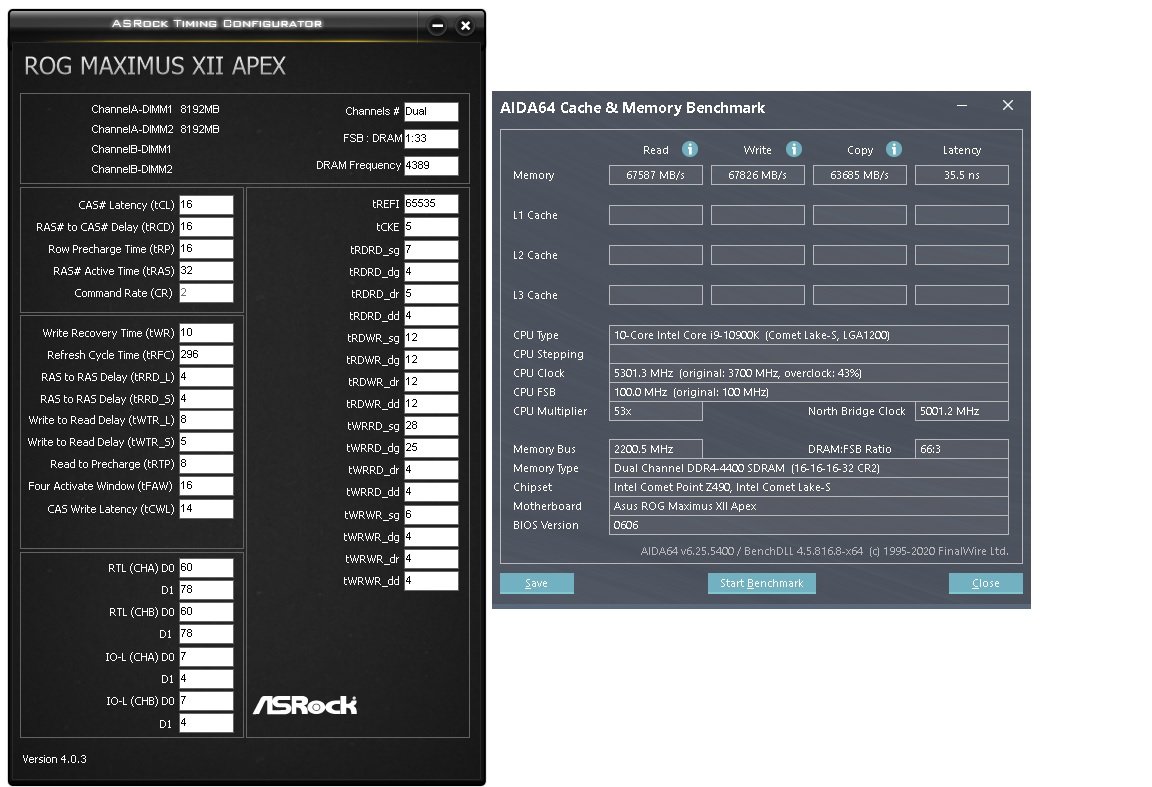Viewport: 1152px width, 787px height.
Task: Select the North Bridge Clock 5001.2 MHz field
Action: (962, 412)
